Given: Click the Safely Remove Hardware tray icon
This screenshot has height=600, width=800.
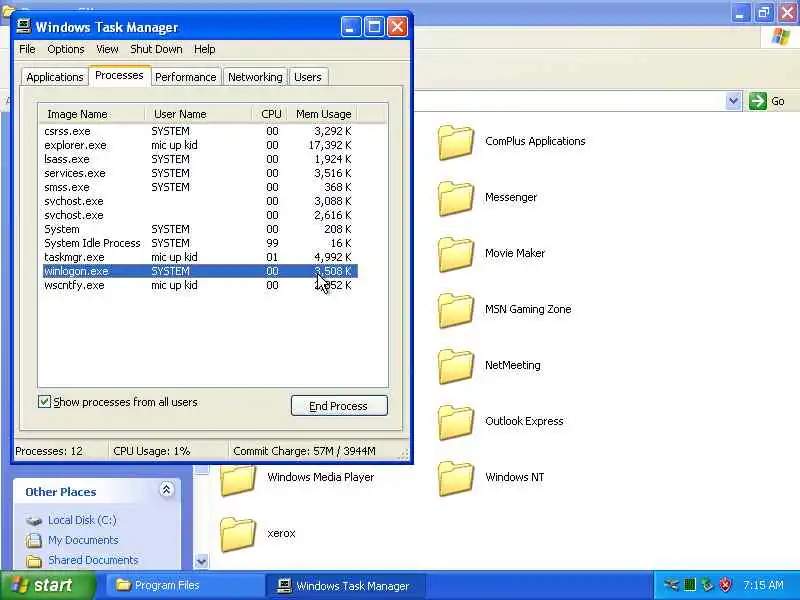Looking at the screenshot, I should [x=707, y=585].
